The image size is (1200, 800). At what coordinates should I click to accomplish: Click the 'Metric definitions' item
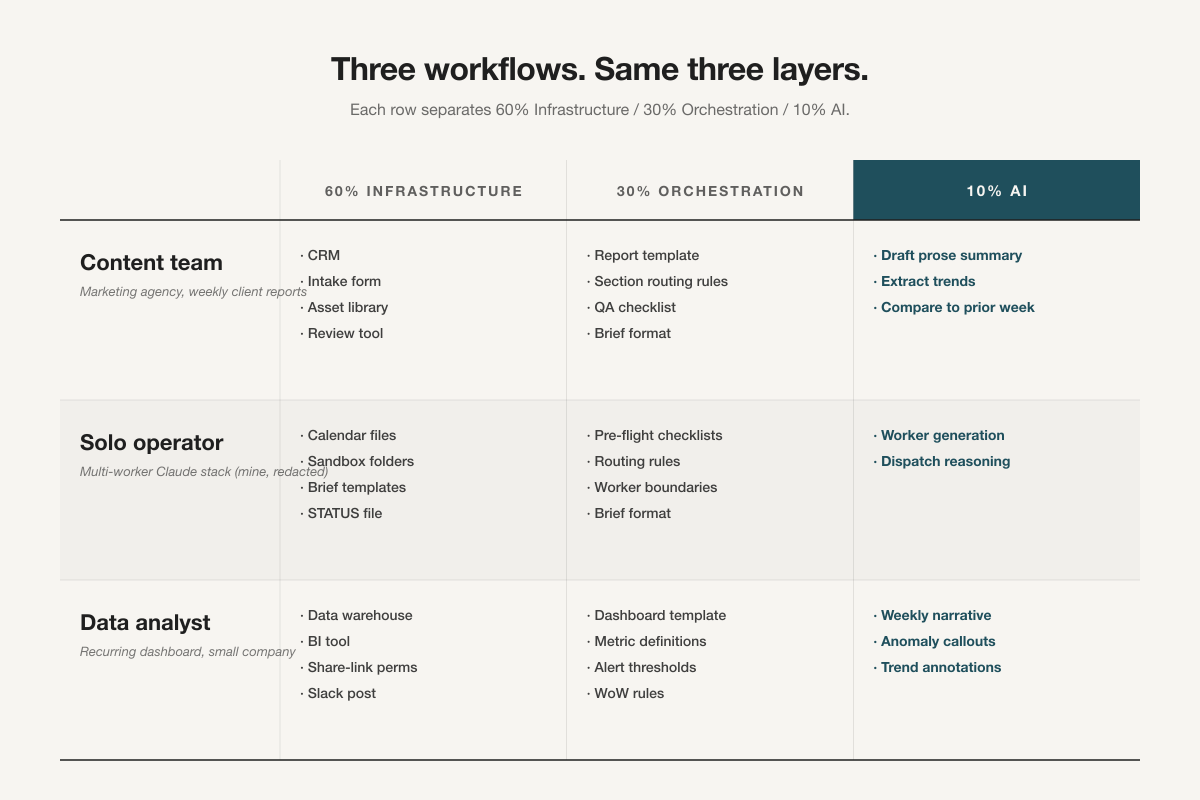click(647, 641)
